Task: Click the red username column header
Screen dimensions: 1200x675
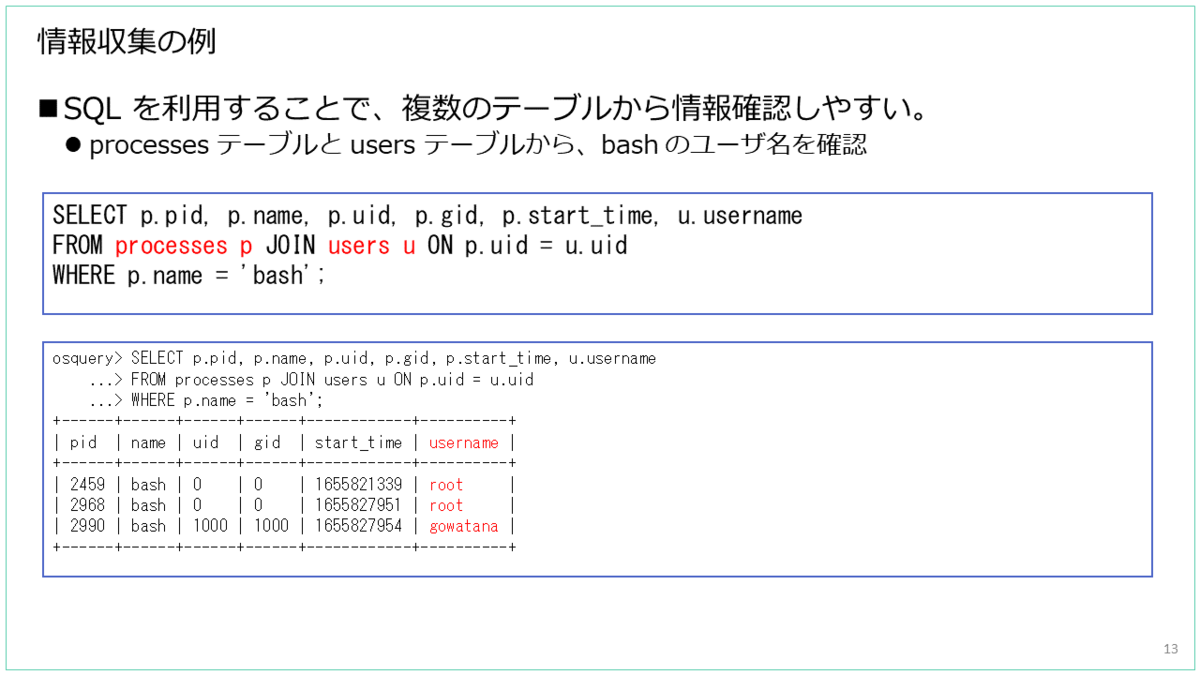Action: pyautogui.click(x=463, y=442)
